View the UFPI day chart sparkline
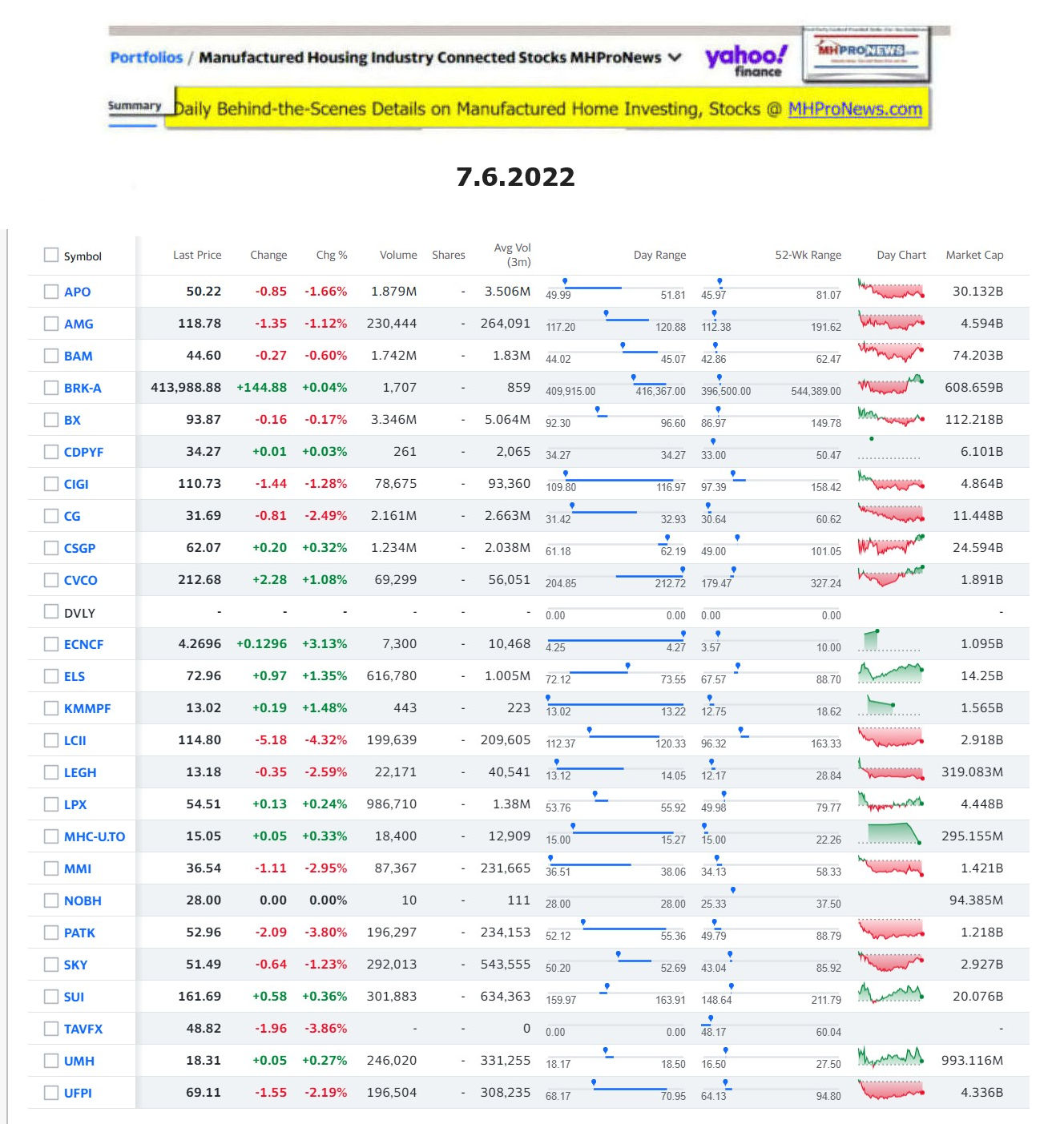 (891, 1090)
